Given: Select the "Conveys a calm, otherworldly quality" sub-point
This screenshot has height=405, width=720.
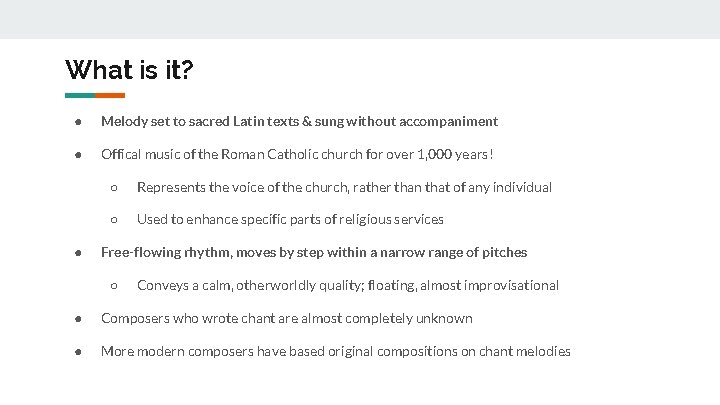Looking at the screenshot, I should pyautogui.click(x=347, y=286).
